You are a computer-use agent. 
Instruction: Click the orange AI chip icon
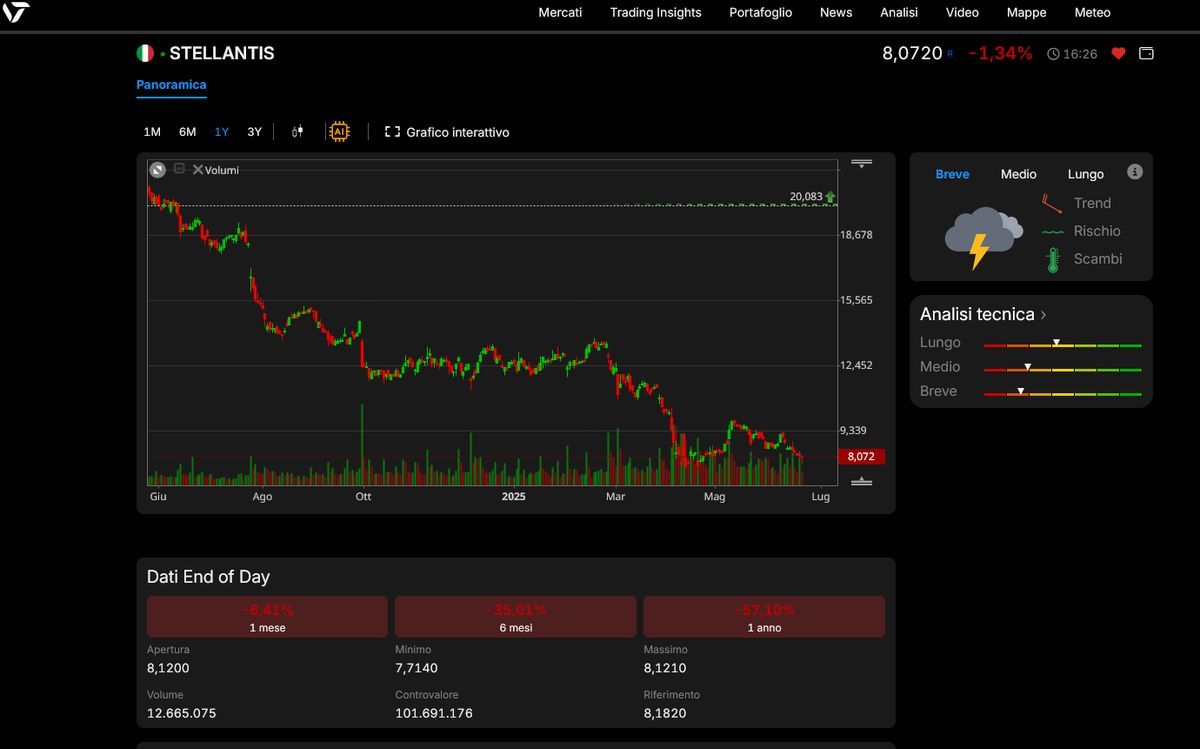(x=339, y=132)
